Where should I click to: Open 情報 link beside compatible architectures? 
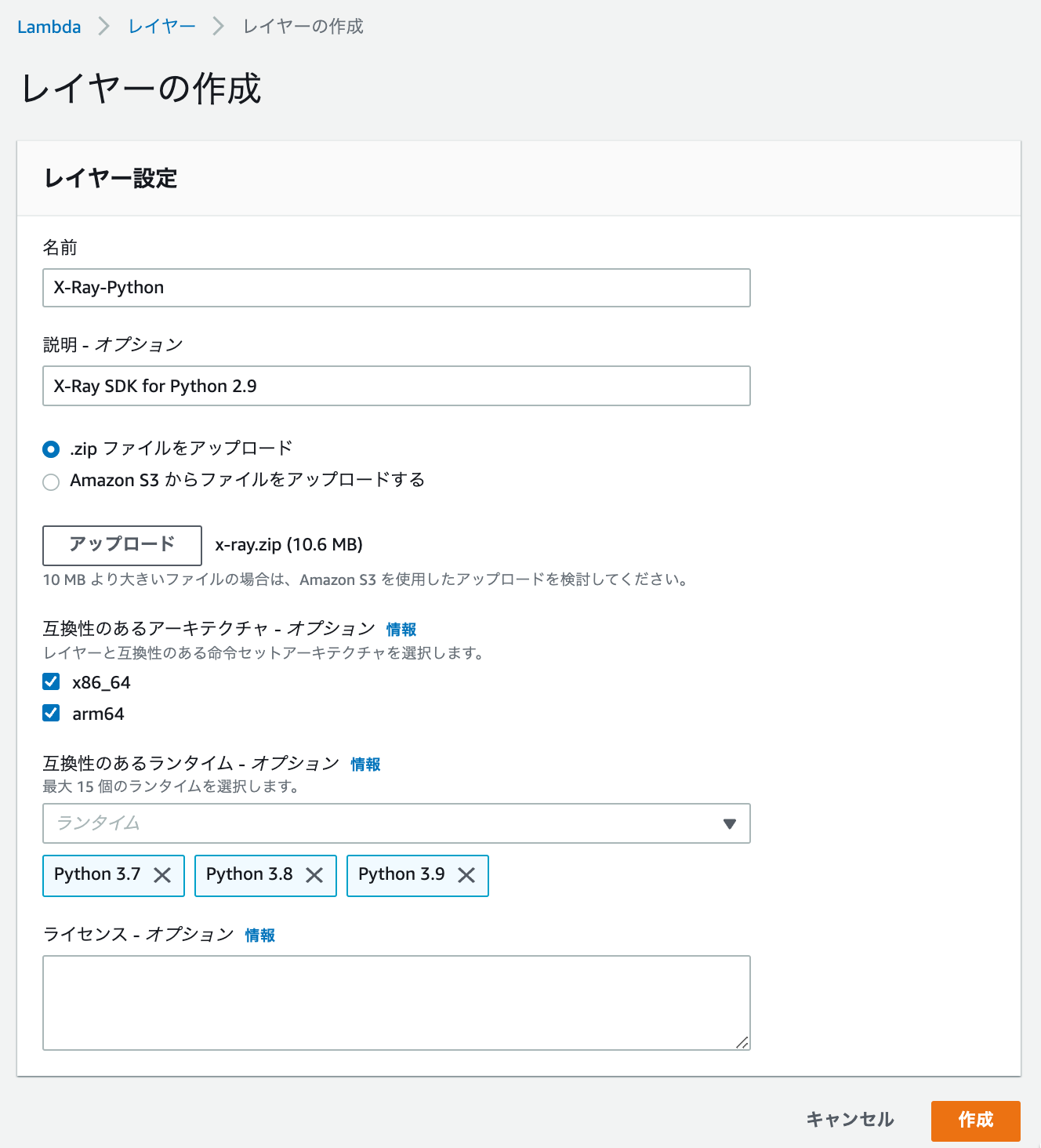[401, 630]
